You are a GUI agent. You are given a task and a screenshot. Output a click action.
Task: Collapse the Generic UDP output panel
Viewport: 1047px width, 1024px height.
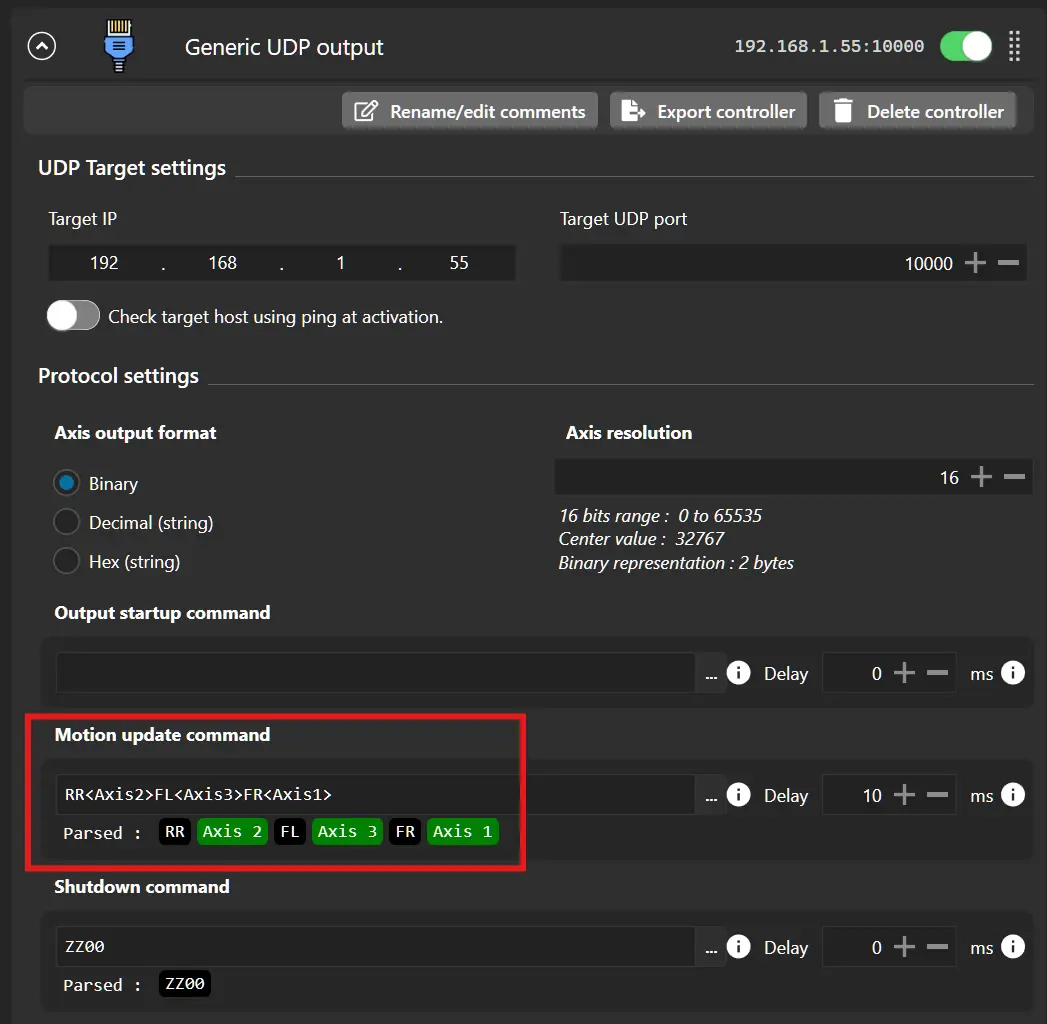click(x=41, y=47)
